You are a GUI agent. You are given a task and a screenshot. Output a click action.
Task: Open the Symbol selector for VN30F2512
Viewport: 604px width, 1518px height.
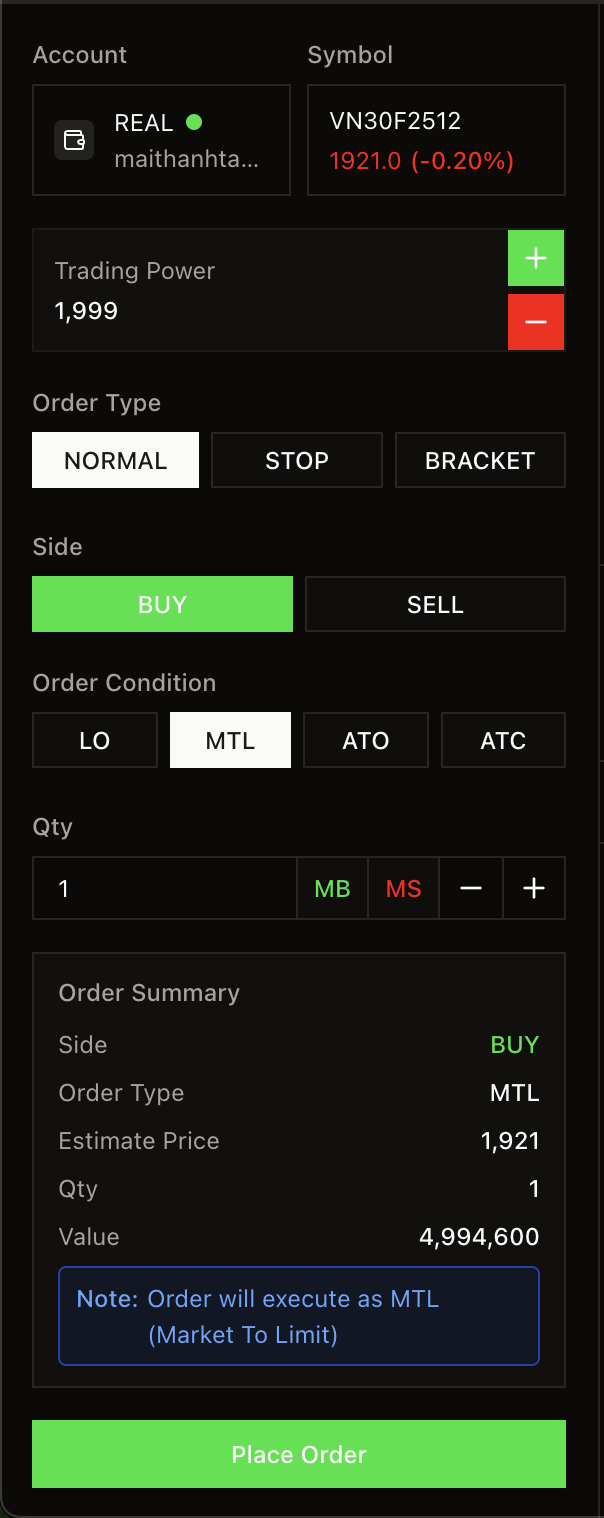[x=436, y=140]
